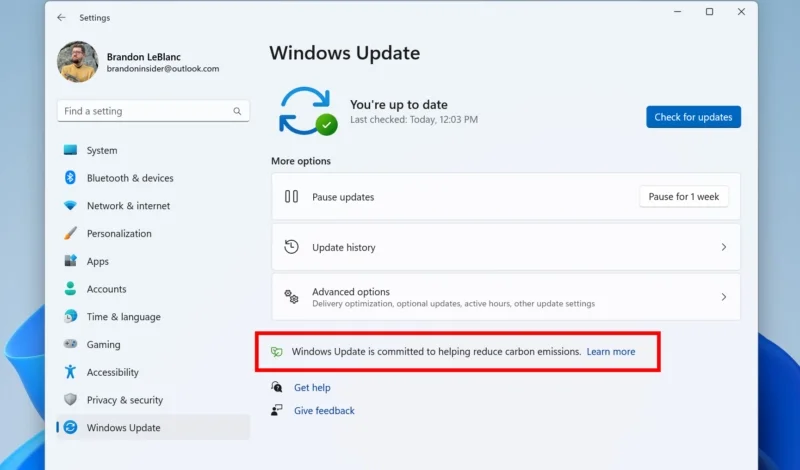
Task: Click the Apps sidebar icon
Action: [70, 261]
